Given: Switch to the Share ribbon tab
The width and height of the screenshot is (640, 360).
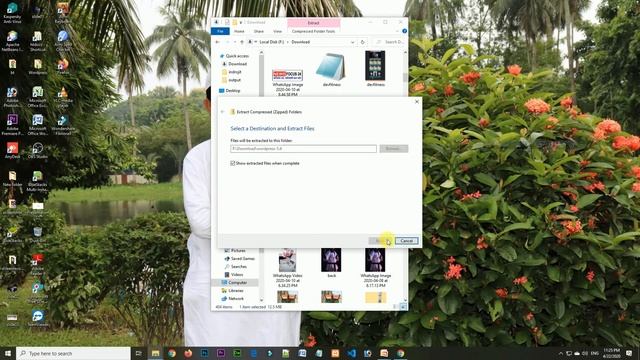Looking at the screenshot, I should [x=259, y=31].
